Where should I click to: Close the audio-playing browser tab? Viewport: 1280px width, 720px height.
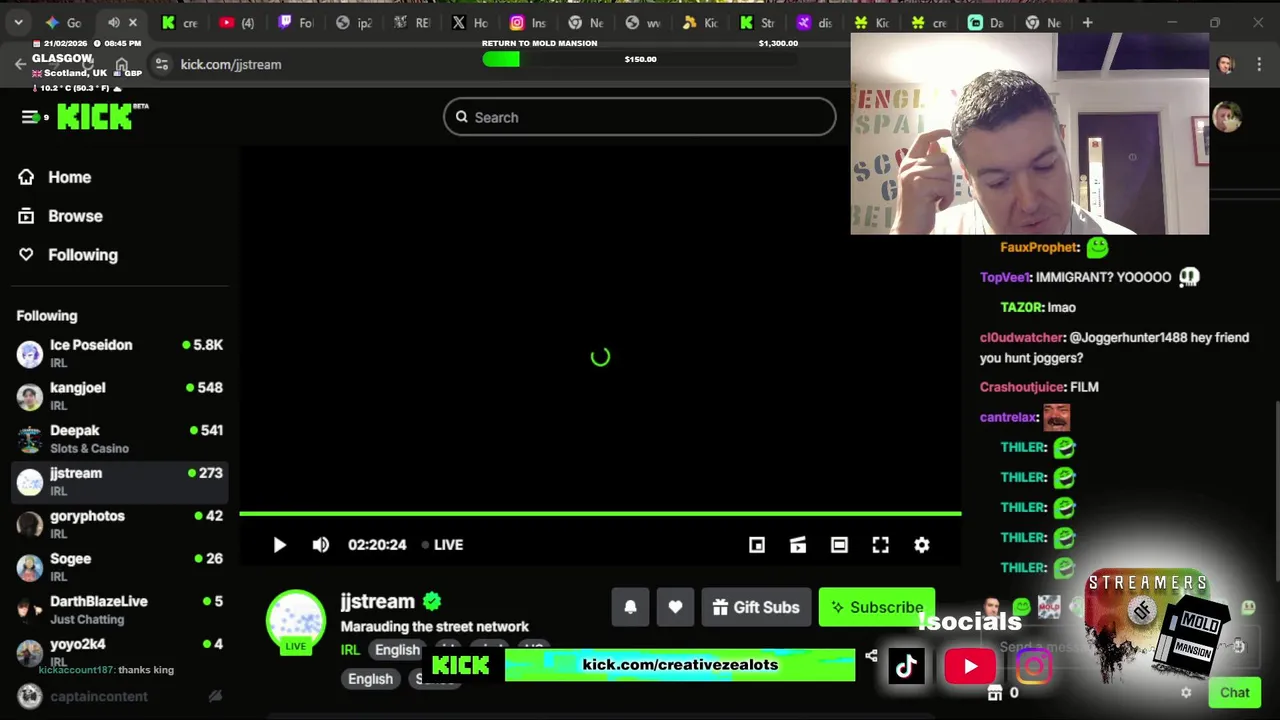click(x=133, y=22)
